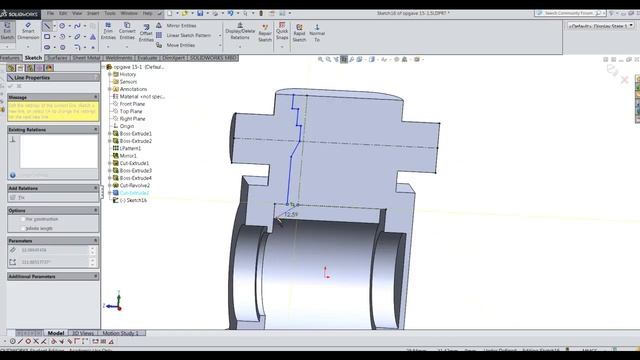Select the Text sketch tool
This screenshot has height=360, width=640.
pos(93,37)
